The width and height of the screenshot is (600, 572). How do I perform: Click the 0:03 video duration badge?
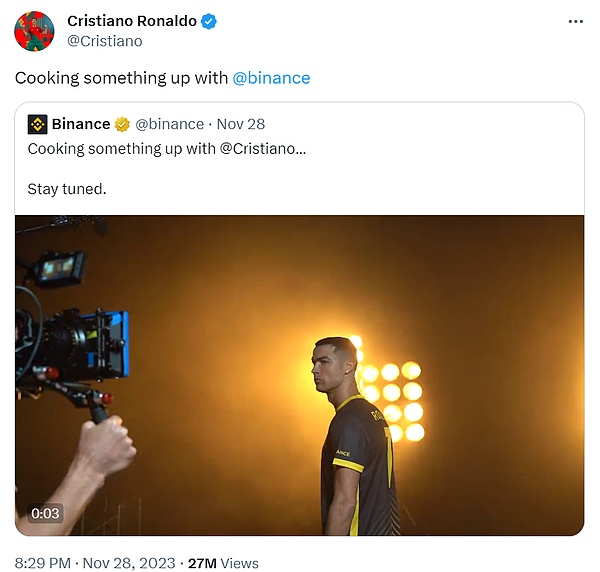[46, 513]
